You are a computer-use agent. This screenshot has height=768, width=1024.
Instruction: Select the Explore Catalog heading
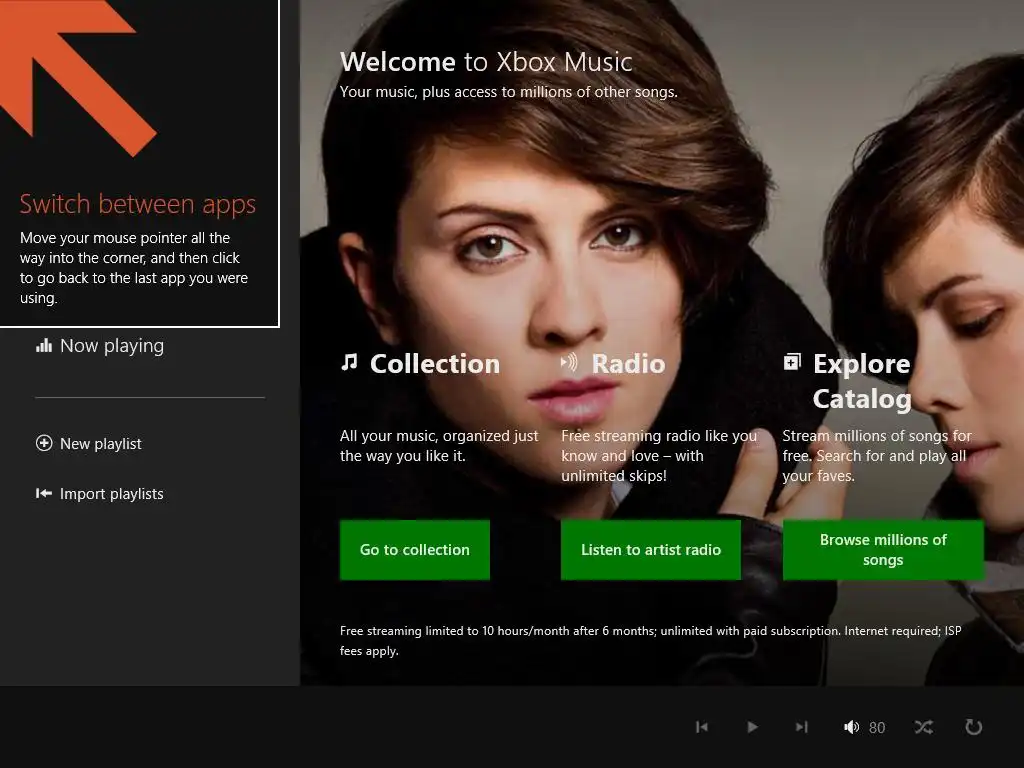[862, 381]
